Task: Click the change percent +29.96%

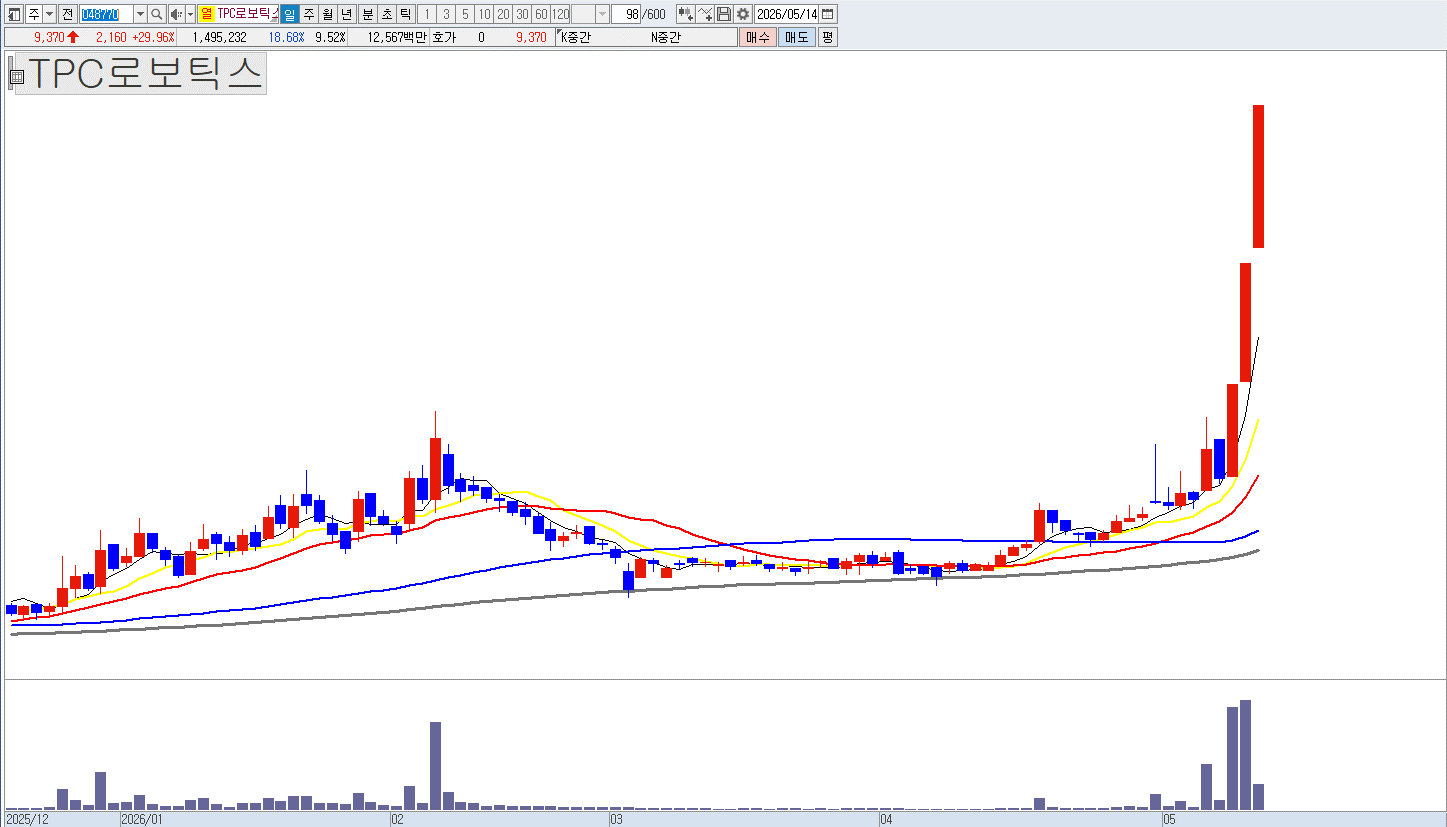Action: (153, 37)
